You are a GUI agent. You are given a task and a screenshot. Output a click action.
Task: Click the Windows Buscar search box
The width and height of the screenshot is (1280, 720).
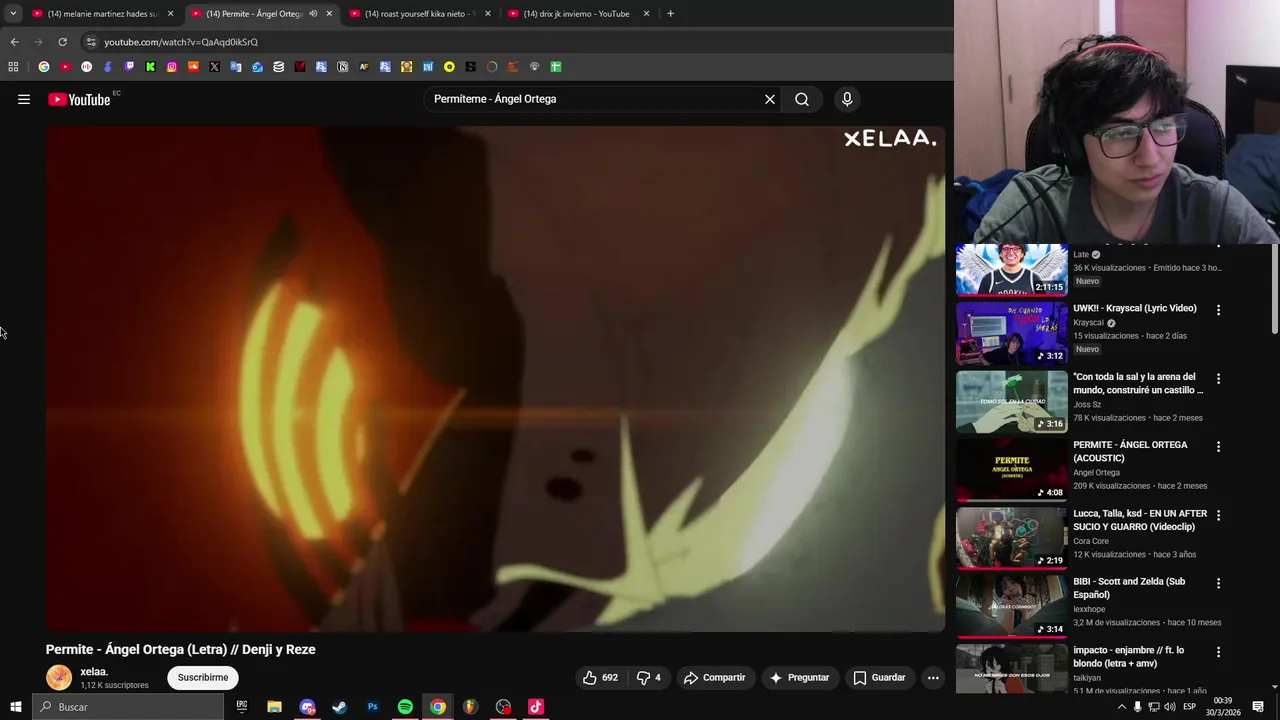click(128, 707)
